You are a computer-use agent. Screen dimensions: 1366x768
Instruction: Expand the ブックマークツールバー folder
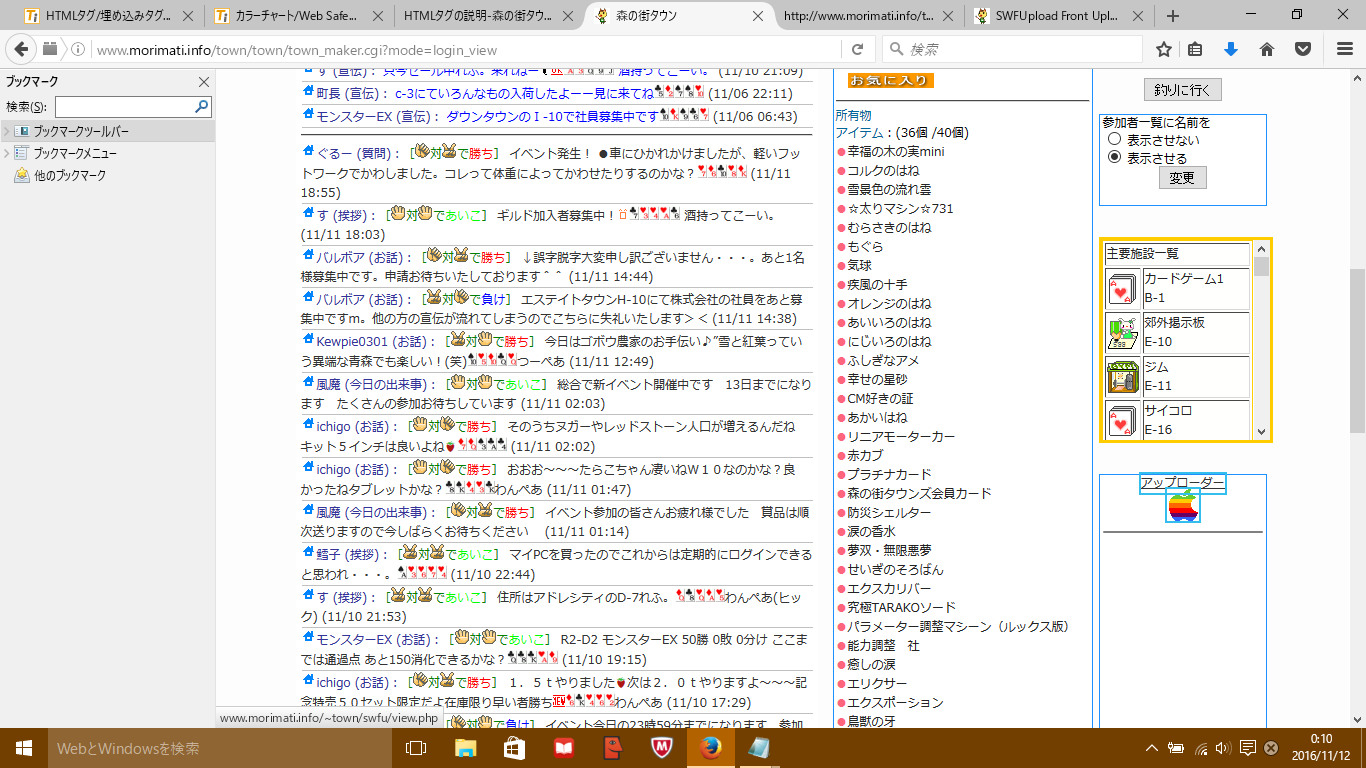pyautogui.click(x=7, y=131)
